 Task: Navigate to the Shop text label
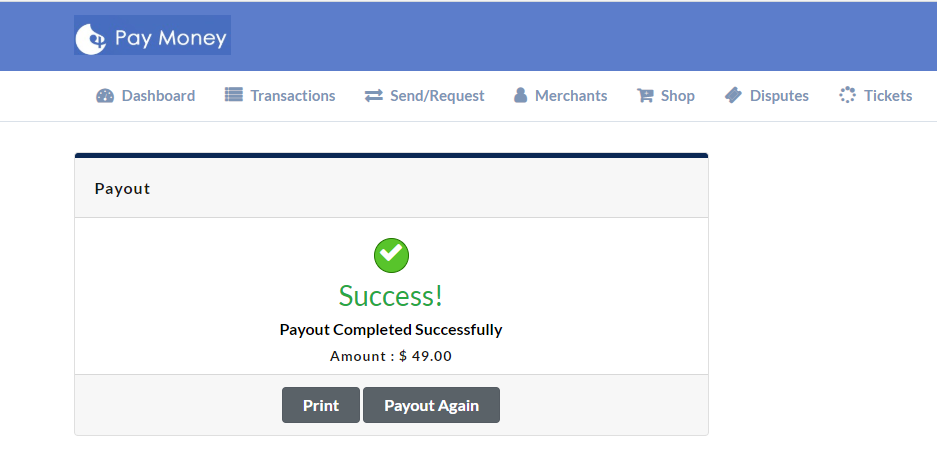point(678,96)
